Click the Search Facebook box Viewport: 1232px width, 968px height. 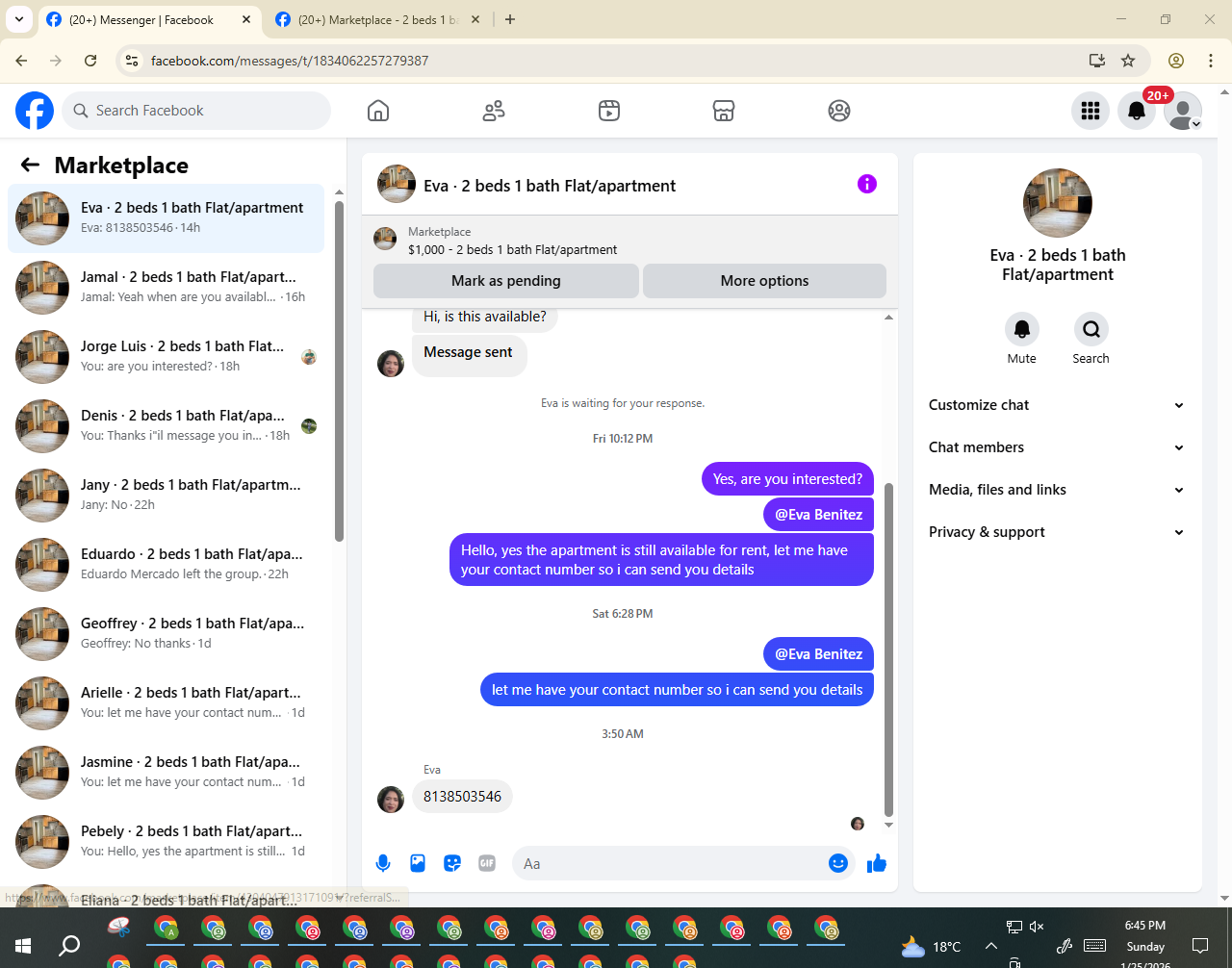click(196, 111)
